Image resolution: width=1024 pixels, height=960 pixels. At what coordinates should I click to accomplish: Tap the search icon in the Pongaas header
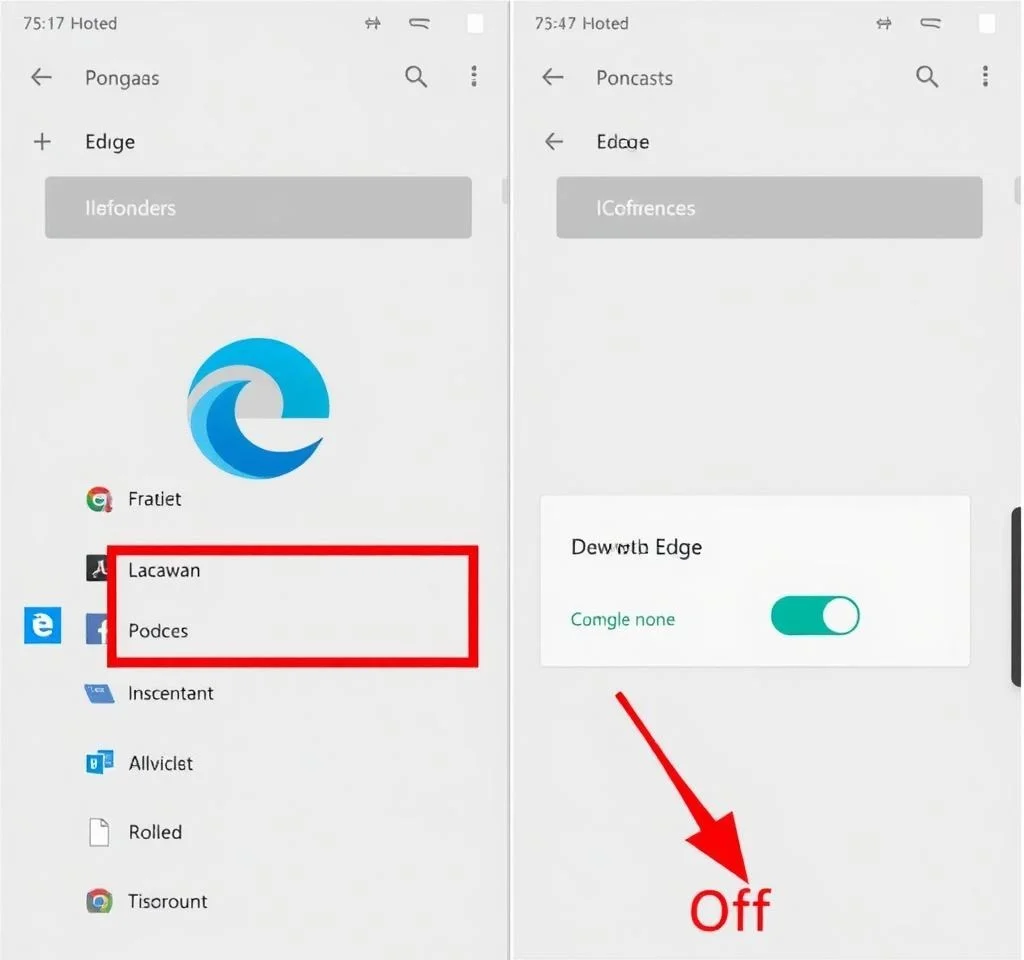[416, 76]
